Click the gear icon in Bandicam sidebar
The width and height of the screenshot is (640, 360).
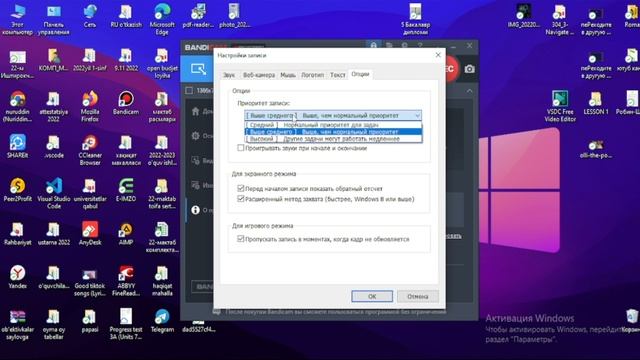pyautogui.click(x=196, y=136)
